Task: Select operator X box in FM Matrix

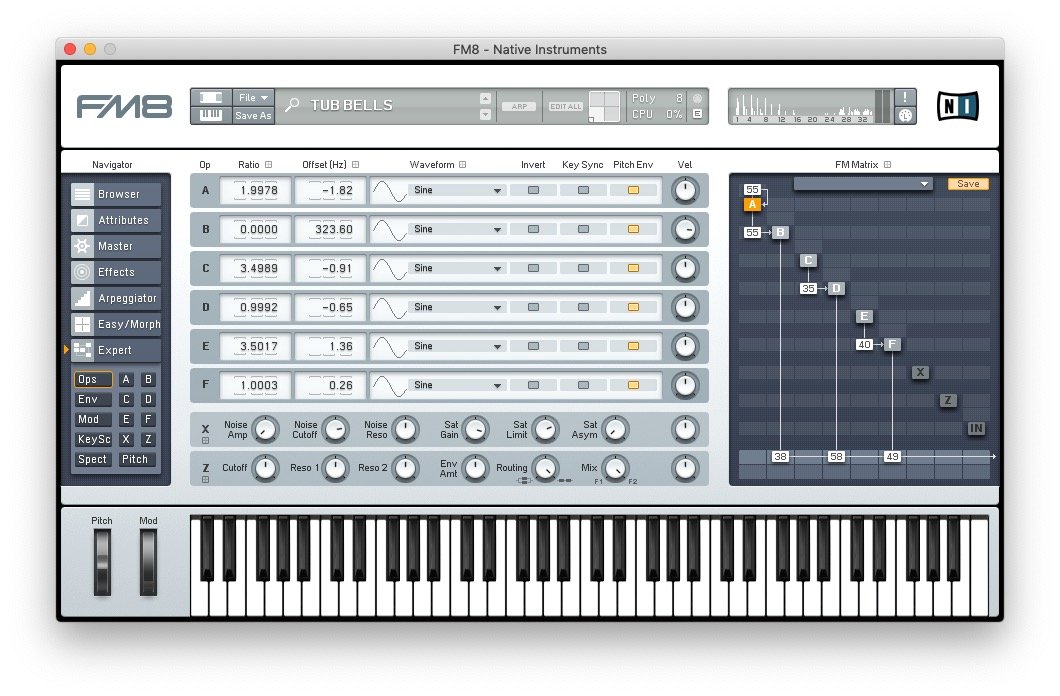Action: point(920,372)
